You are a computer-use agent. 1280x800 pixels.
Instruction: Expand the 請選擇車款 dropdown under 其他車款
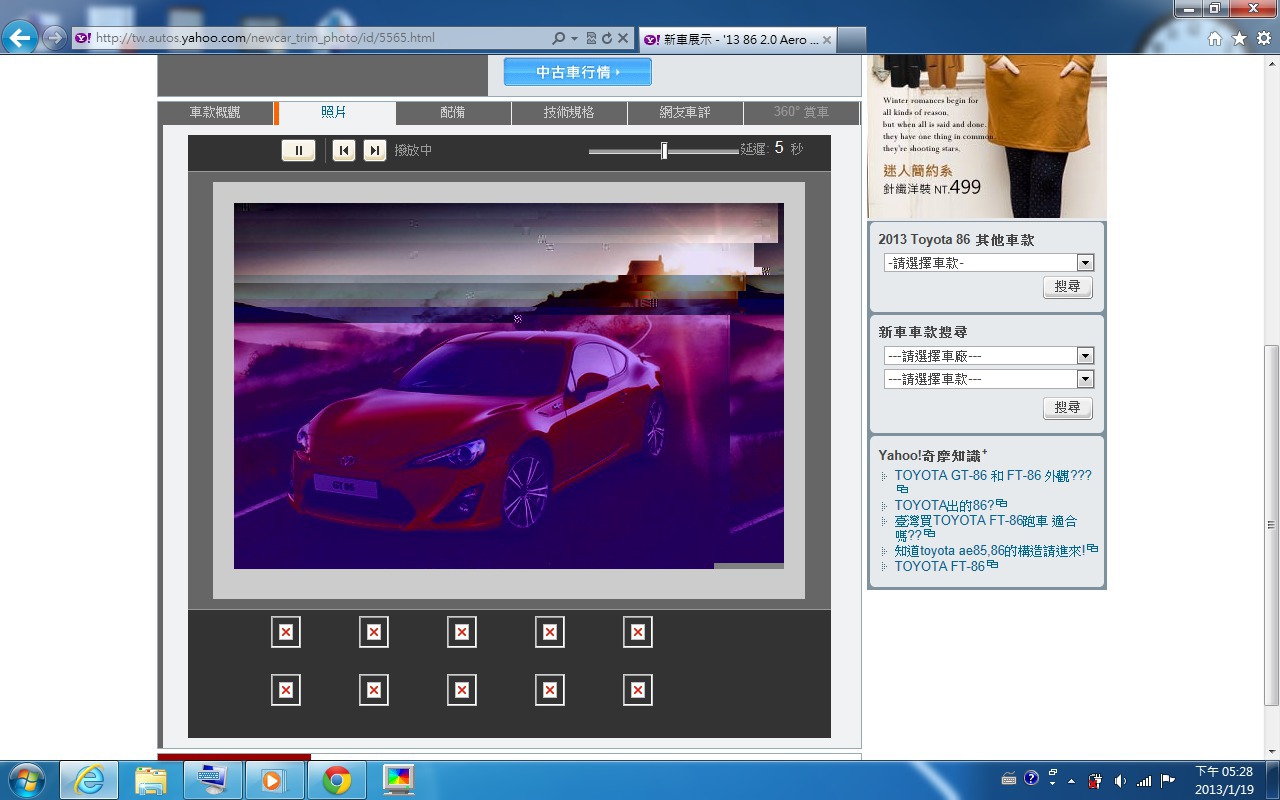point(1085,263)
